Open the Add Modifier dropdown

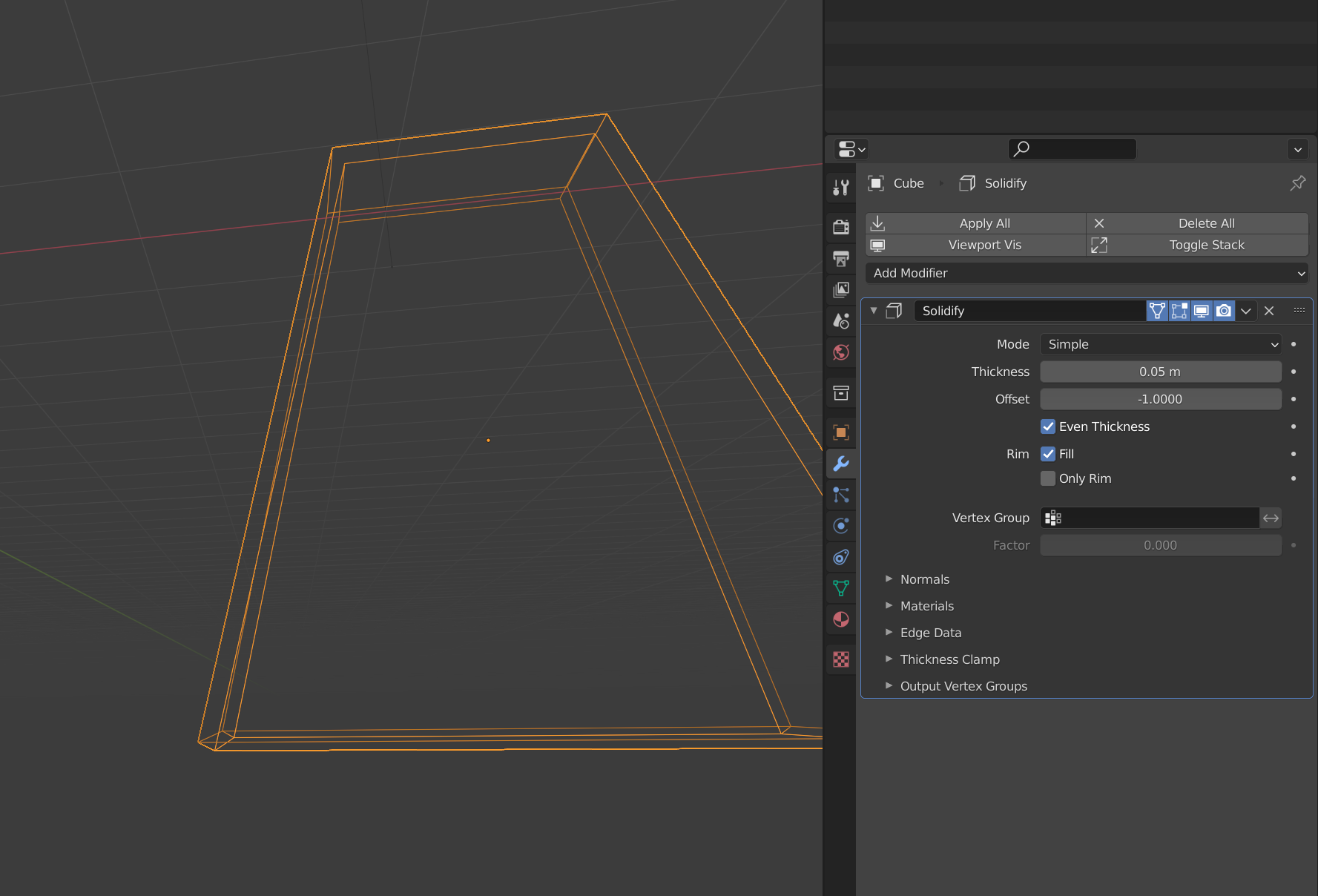pos(1087,273)
